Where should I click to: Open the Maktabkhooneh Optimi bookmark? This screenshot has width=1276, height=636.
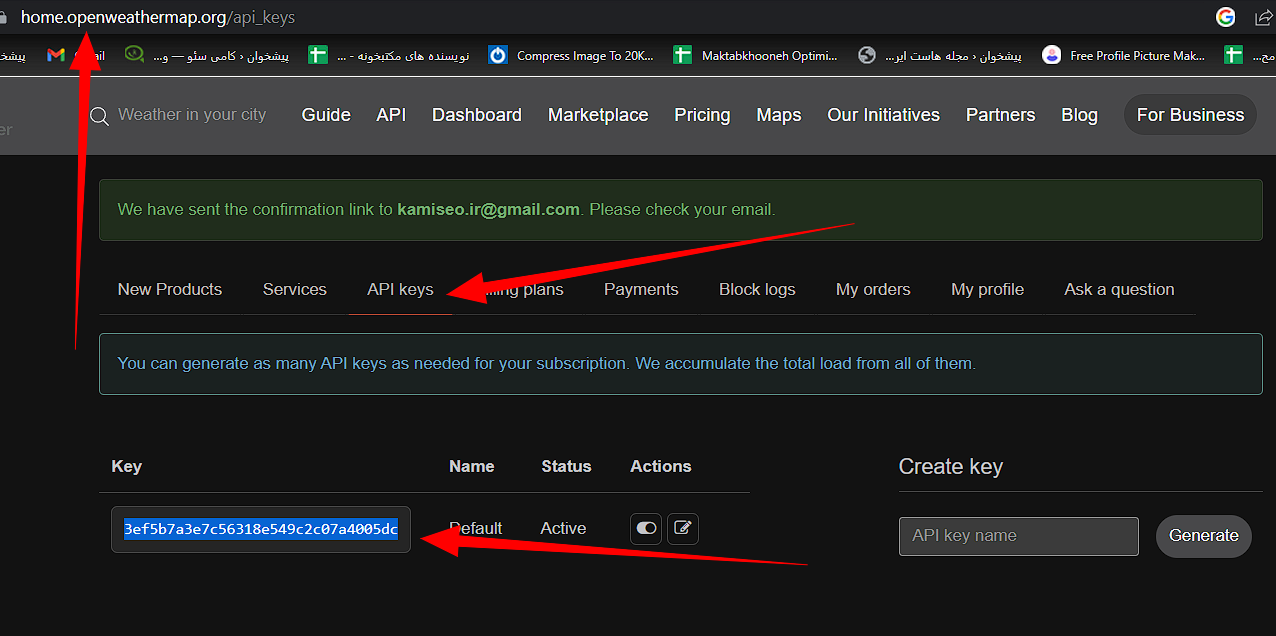tap(756, 55)
